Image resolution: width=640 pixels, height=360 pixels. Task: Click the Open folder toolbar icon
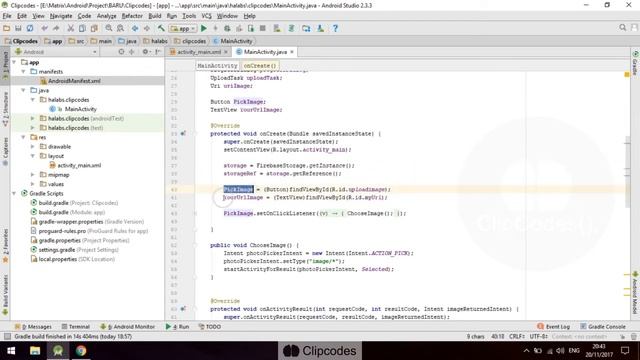click(x=7, y=28)
